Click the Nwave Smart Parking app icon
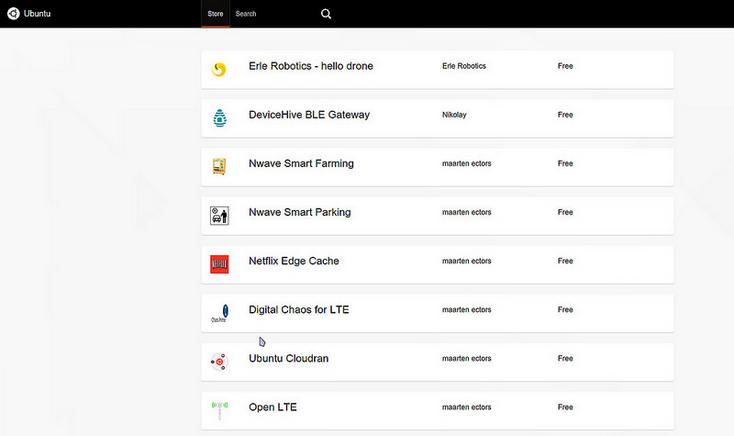The height and width of the screenshot is (436, 734). (219, 215)
